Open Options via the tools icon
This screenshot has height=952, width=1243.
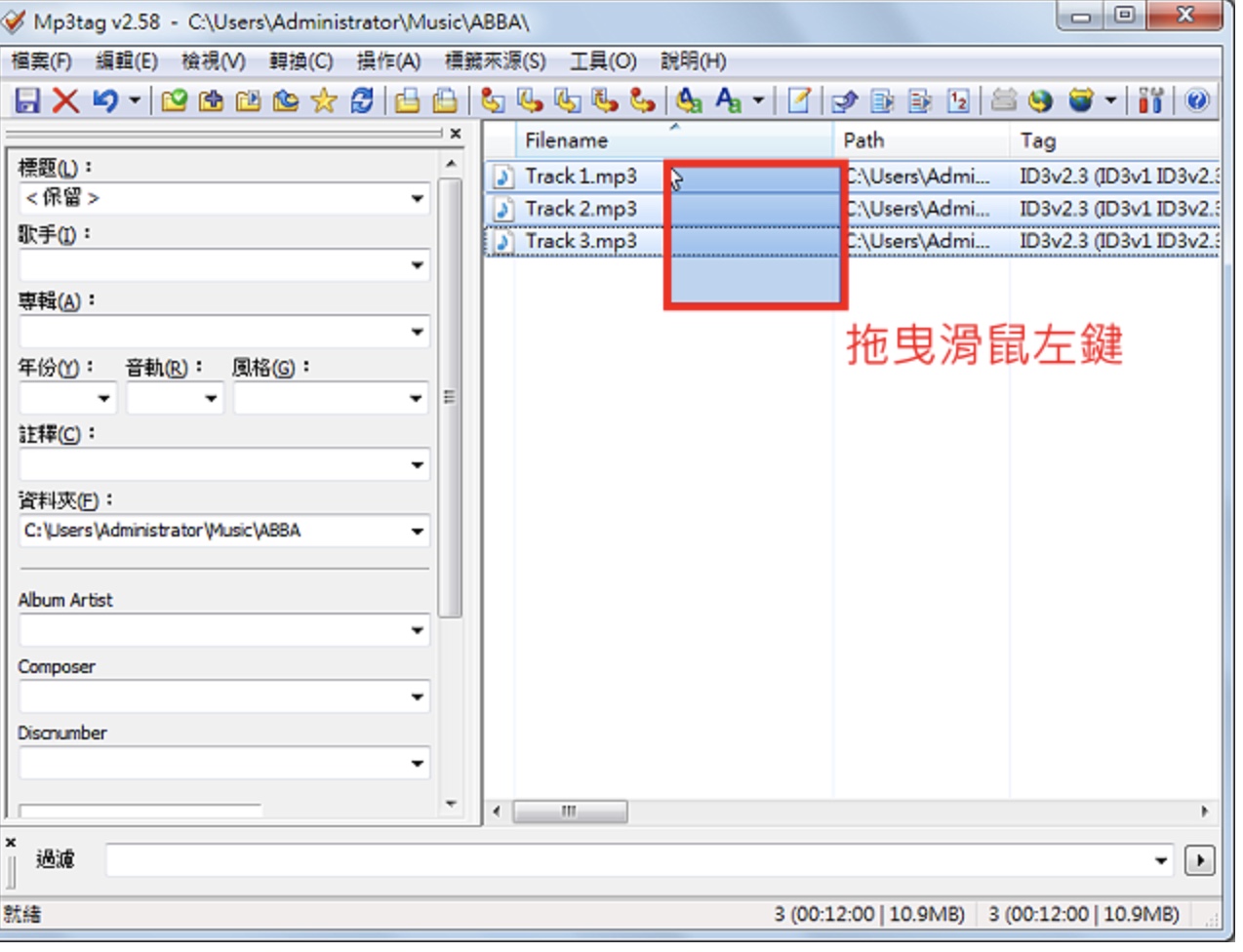(1151, 100)
